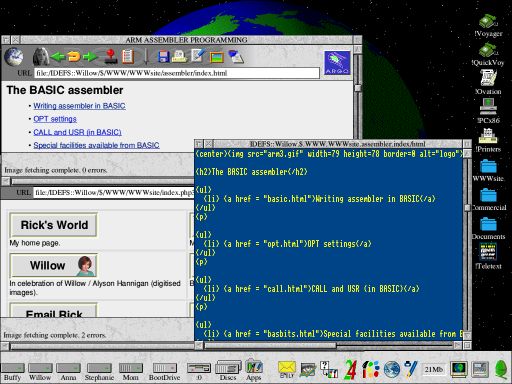Click the h2 'The BASIC assembler' source line
Screen dimensions: 512x384
click(252, 172)
